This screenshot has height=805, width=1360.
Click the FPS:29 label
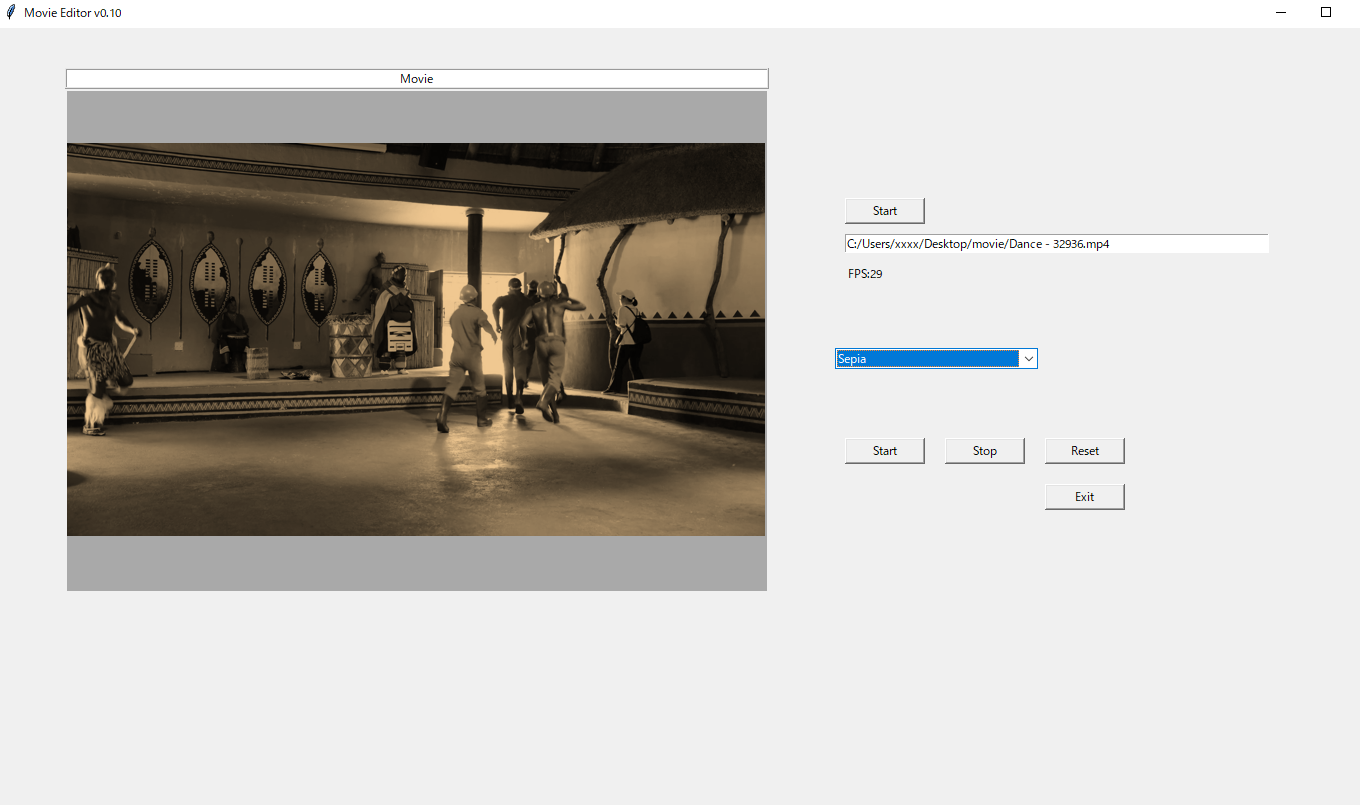click(x=865, y=274)
